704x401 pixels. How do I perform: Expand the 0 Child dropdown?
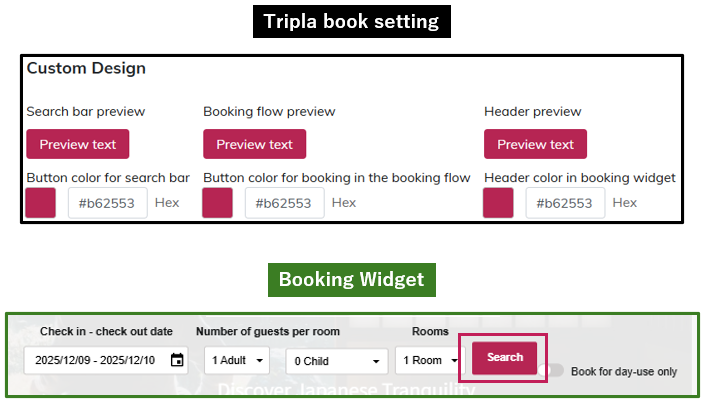pyautogui.click(x=336, y=360)
